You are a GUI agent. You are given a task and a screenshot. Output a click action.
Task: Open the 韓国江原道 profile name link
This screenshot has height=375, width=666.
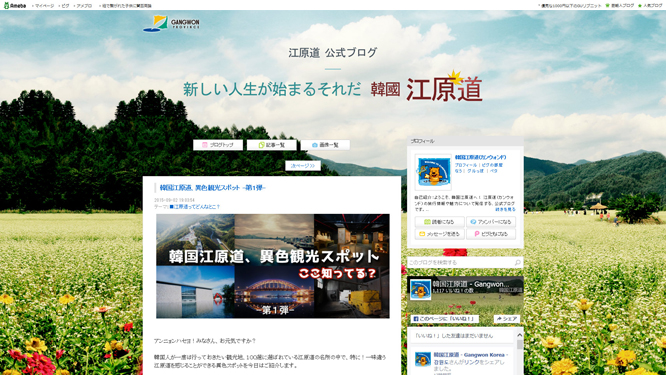tap(480, 157)
